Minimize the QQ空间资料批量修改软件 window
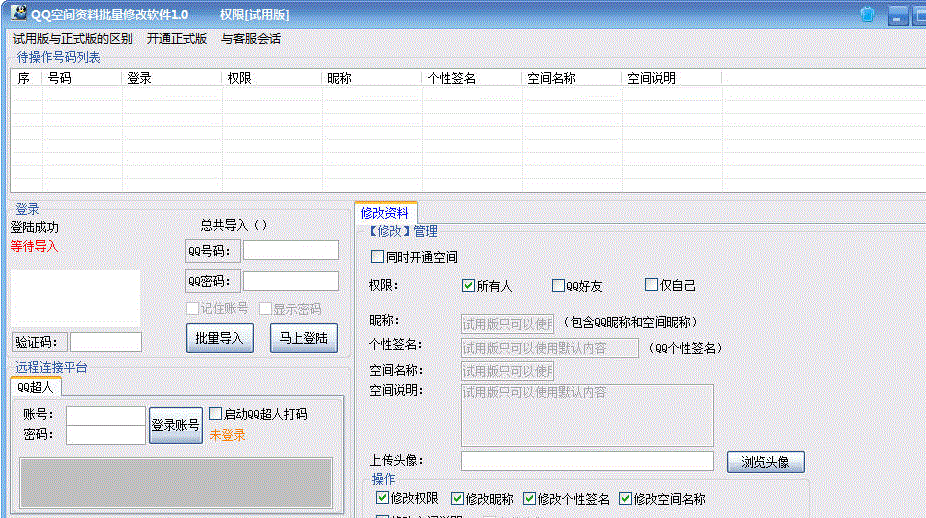 click(x=898, y=15)
